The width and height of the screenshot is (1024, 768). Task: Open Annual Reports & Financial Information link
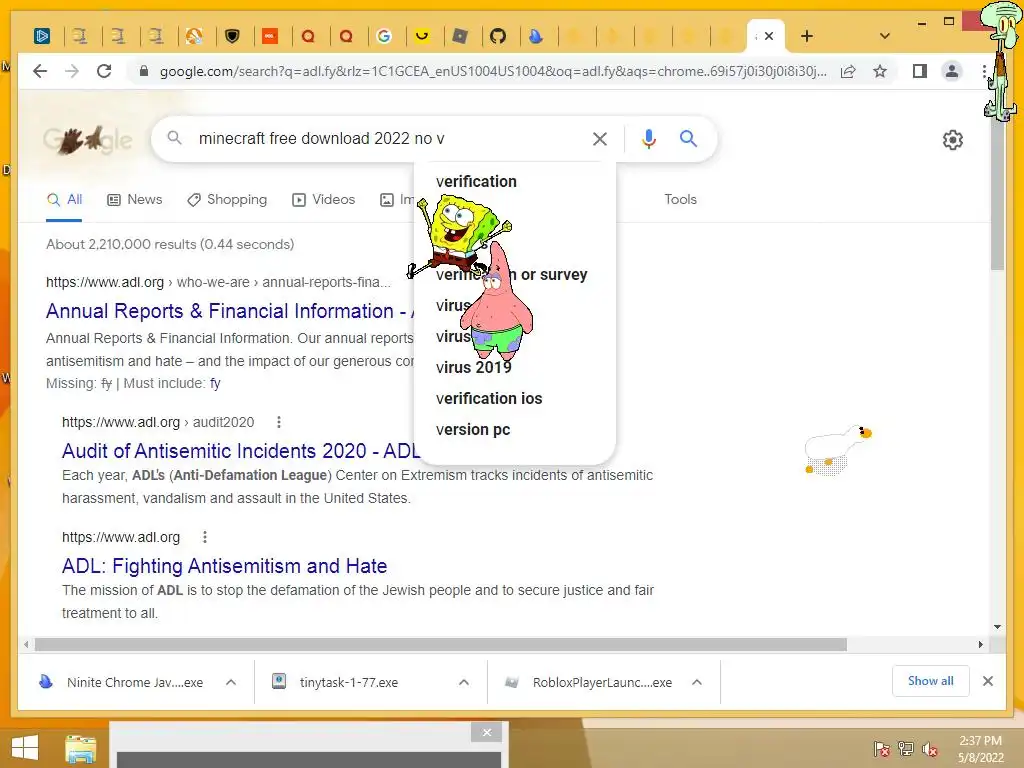pyautogui.click(x=230, y=311)
